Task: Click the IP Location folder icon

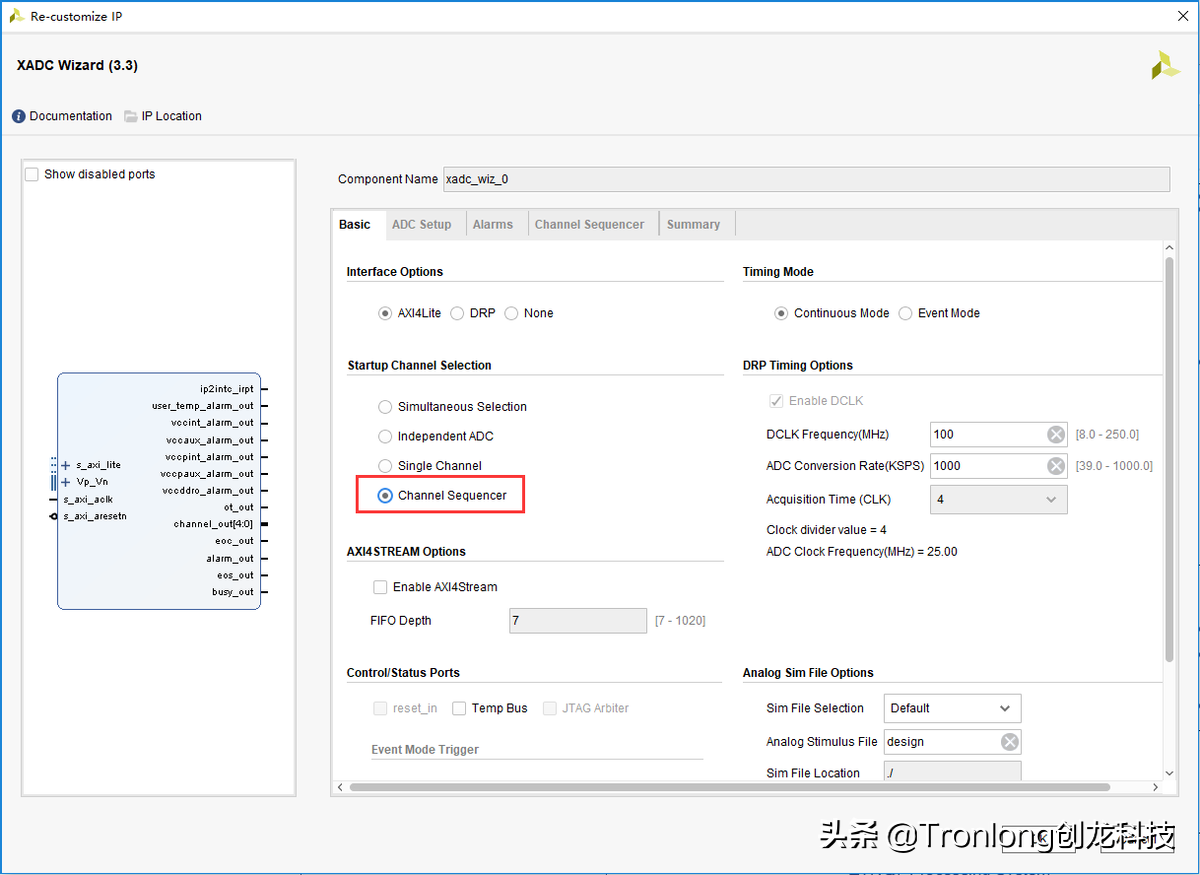Action: click(x=131, y=115)
